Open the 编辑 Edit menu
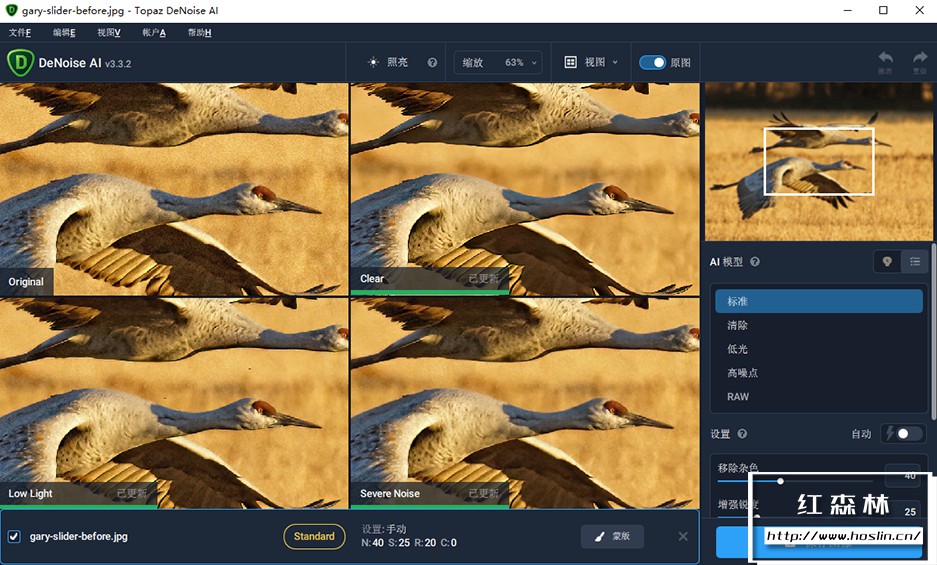Viewport: 937px width, 565px height. [64, 32]
